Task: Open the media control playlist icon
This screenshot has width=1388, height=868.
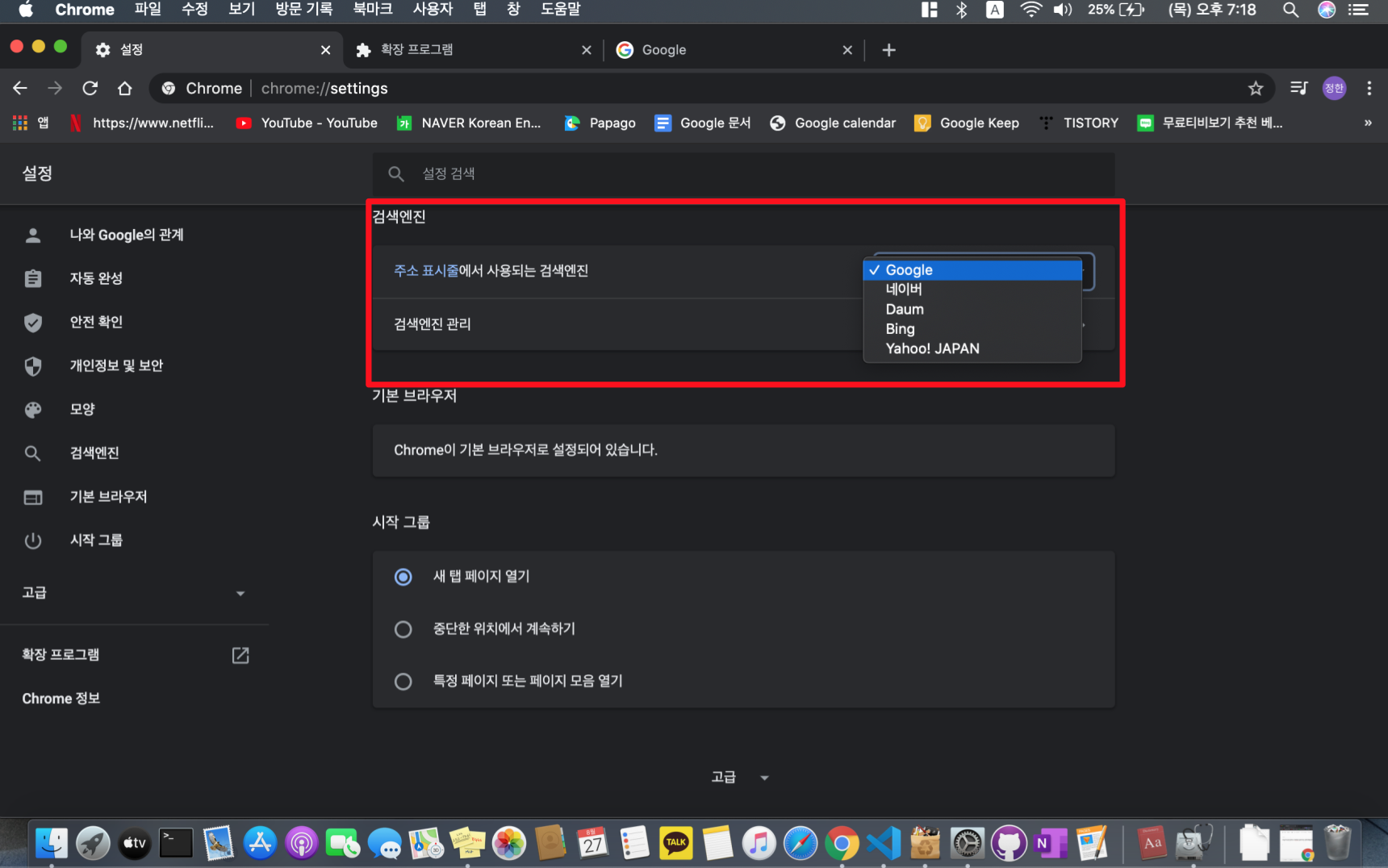Action: 1298,88
